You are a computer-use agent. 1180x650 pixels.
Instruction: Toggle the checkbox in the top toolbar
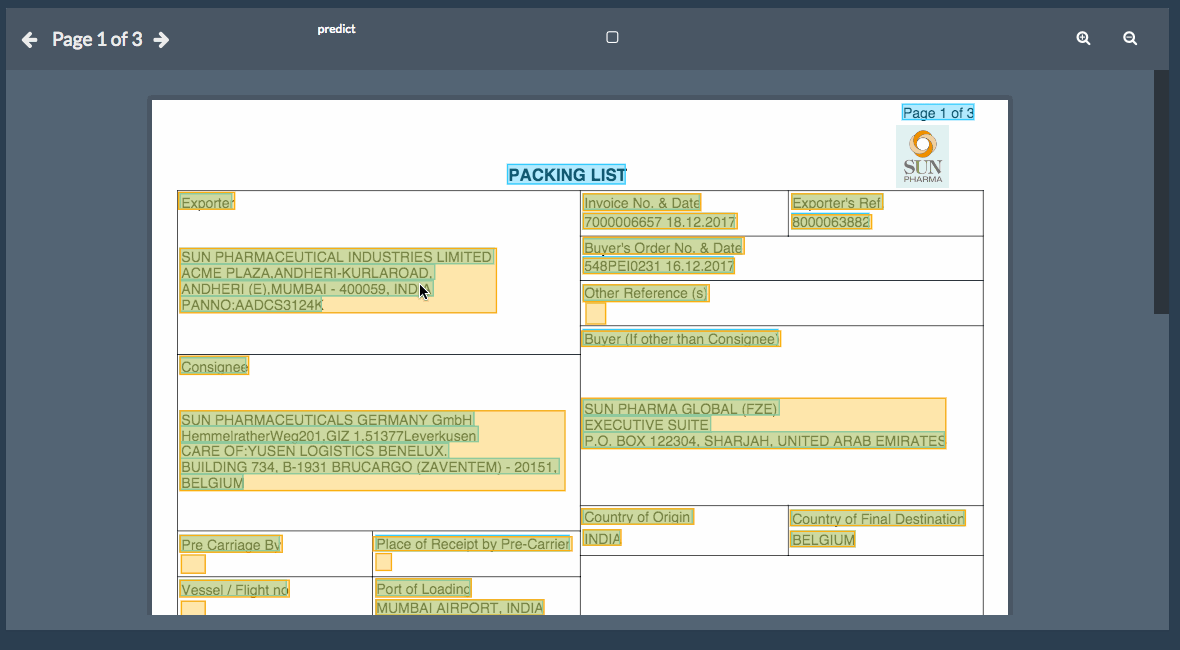point(613,38)
